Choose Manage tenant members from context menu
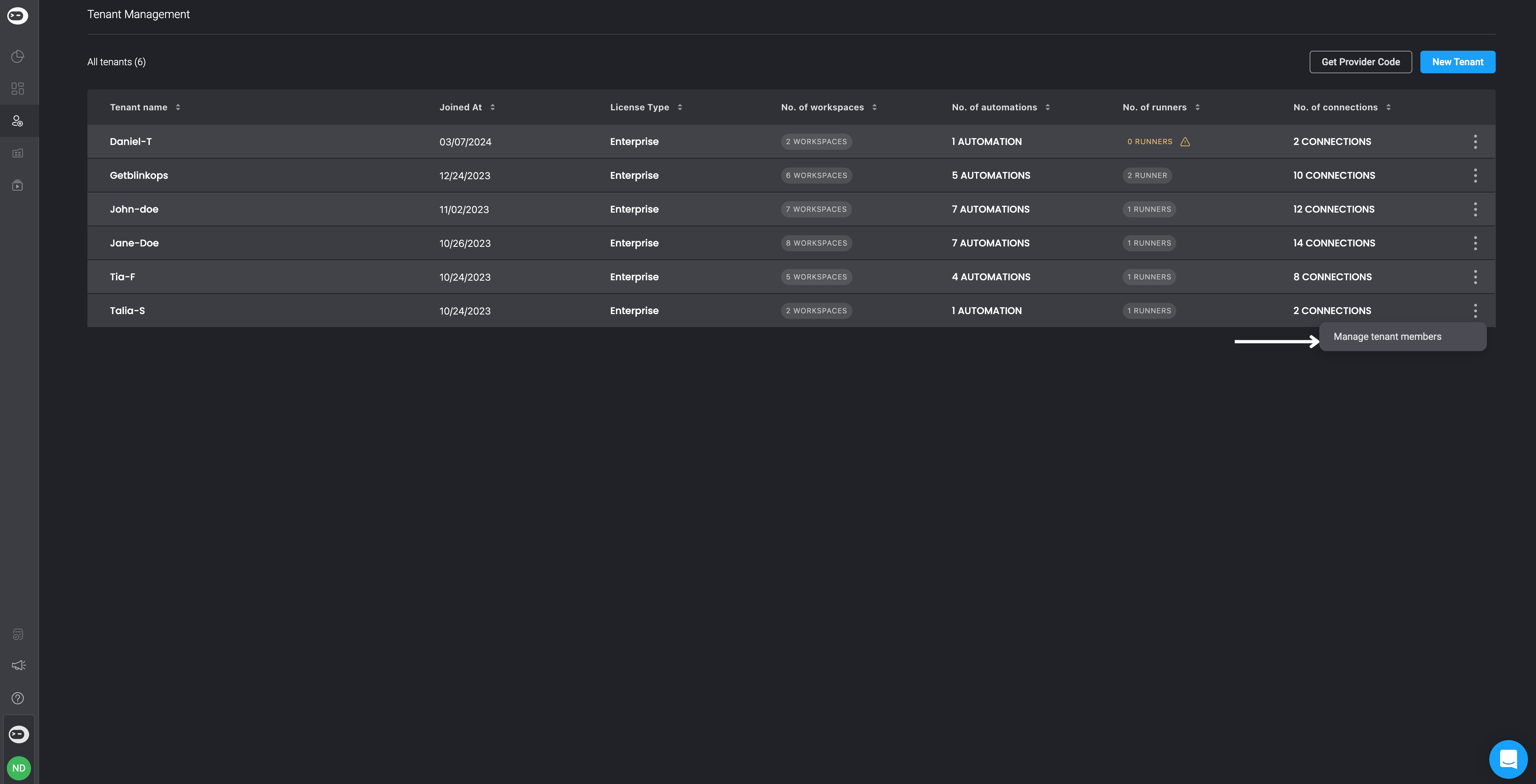Viewport: 1536px width, 784px height. point(1402,337)
